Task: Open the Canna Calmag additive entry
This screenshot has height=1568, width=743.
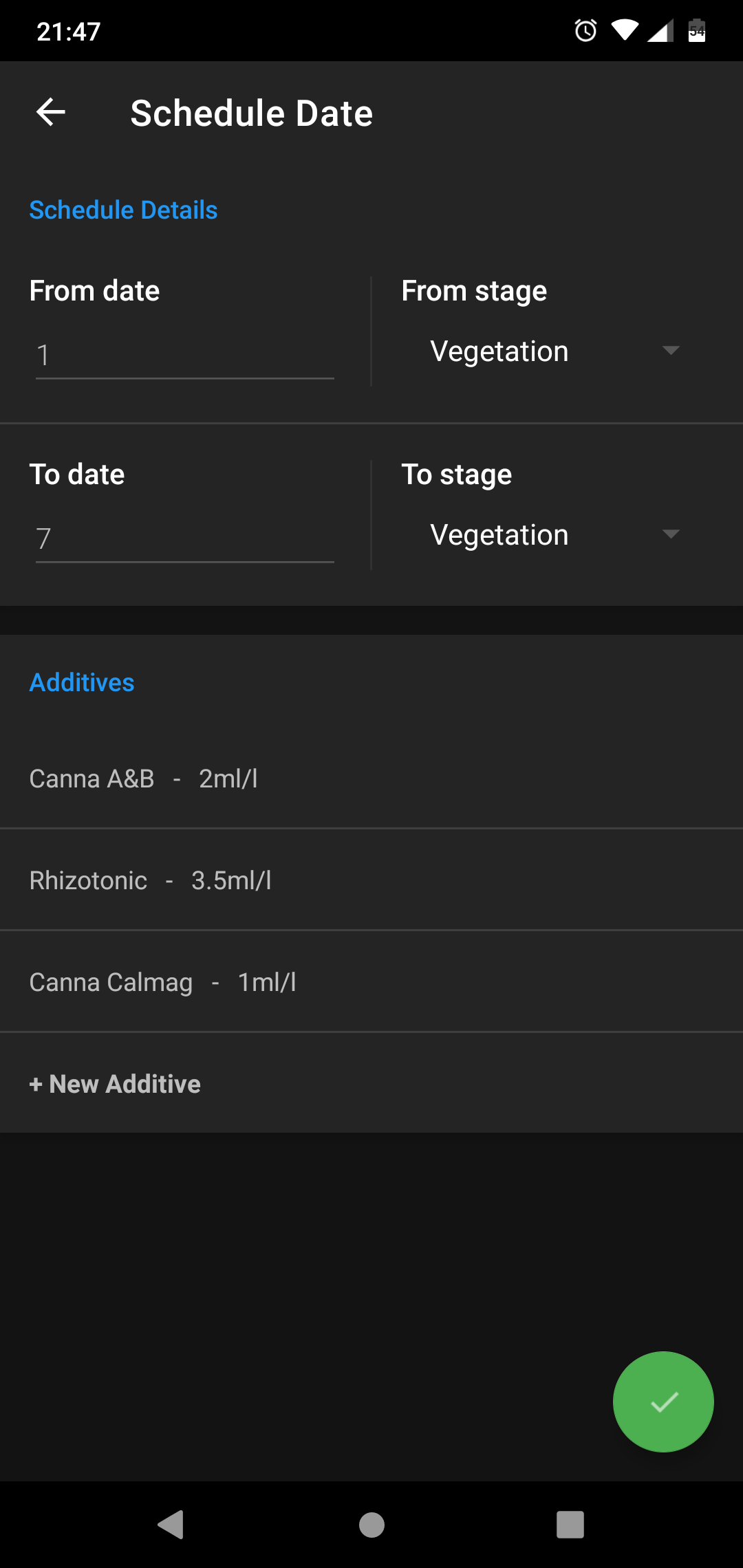Action: point(371,982)
